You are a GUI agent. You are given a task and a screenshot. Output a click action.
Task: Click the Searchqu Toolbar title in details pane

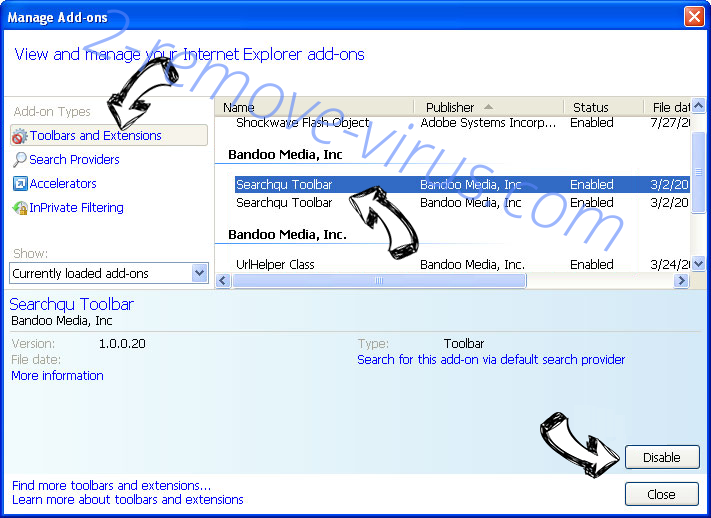(72, 304)
